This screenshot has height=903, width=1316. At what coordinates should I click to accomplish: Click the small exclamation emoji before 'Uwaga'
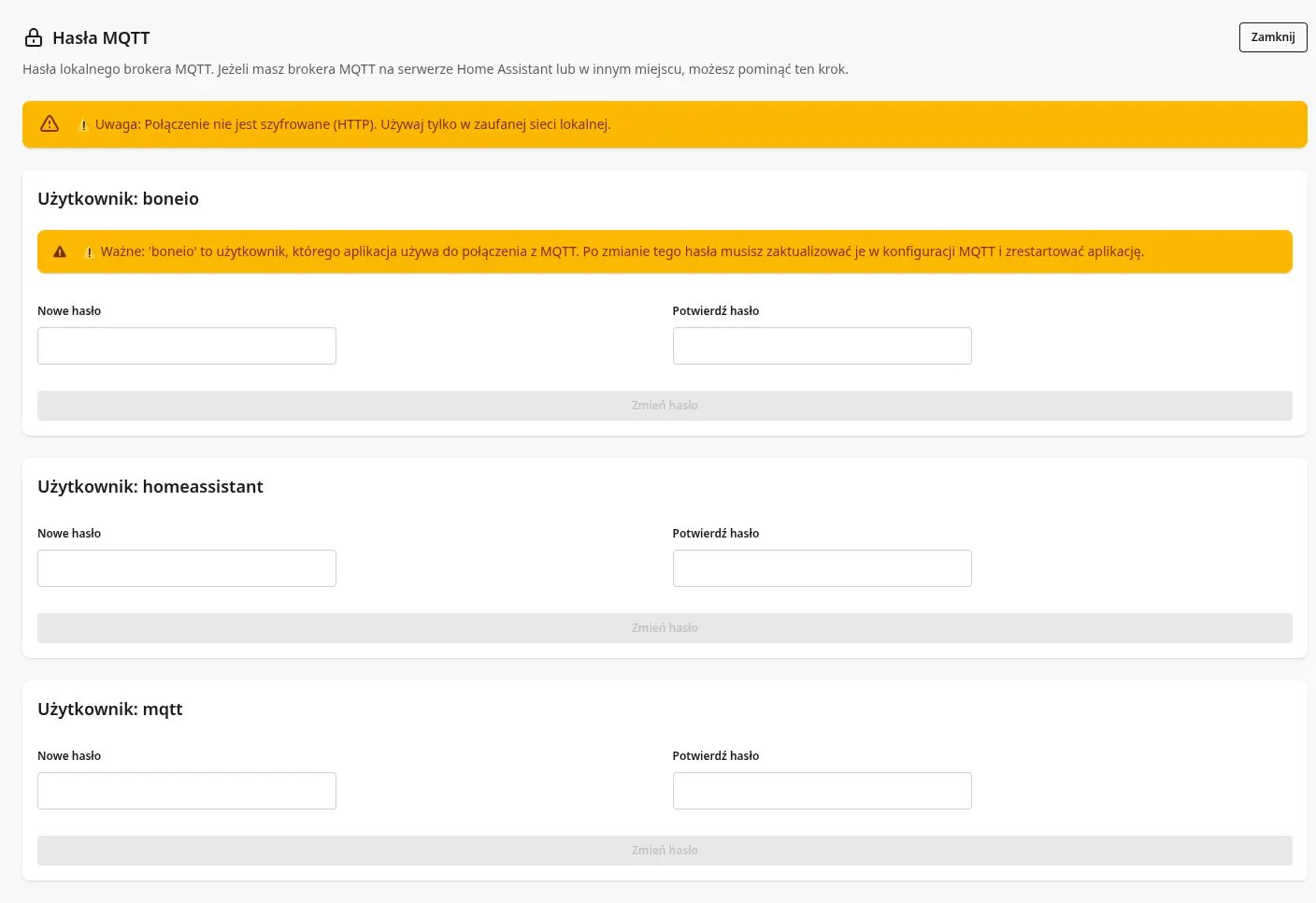click(83, 125)
